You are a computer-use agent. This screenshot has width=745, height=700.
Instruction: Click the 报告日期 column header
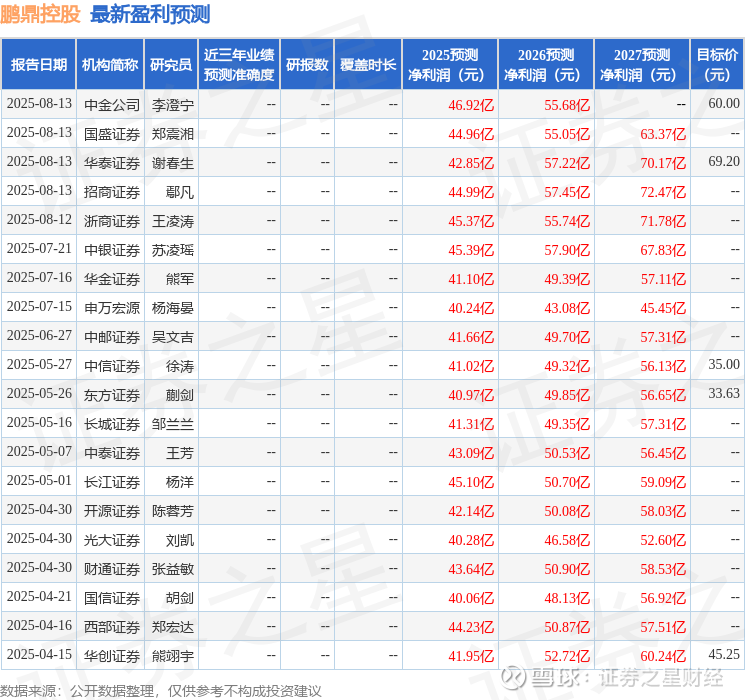click(x=38, y=65)
